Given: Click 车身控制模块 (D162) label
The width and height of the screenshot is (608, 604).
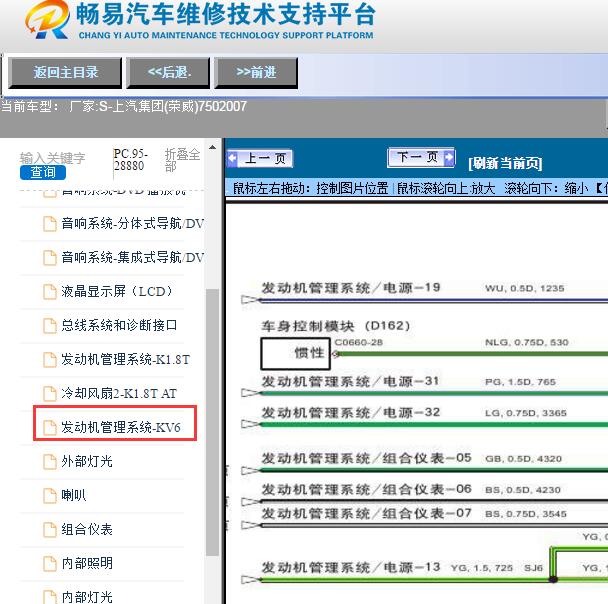Looking at the screenshot, I should (x=335, y=326).
